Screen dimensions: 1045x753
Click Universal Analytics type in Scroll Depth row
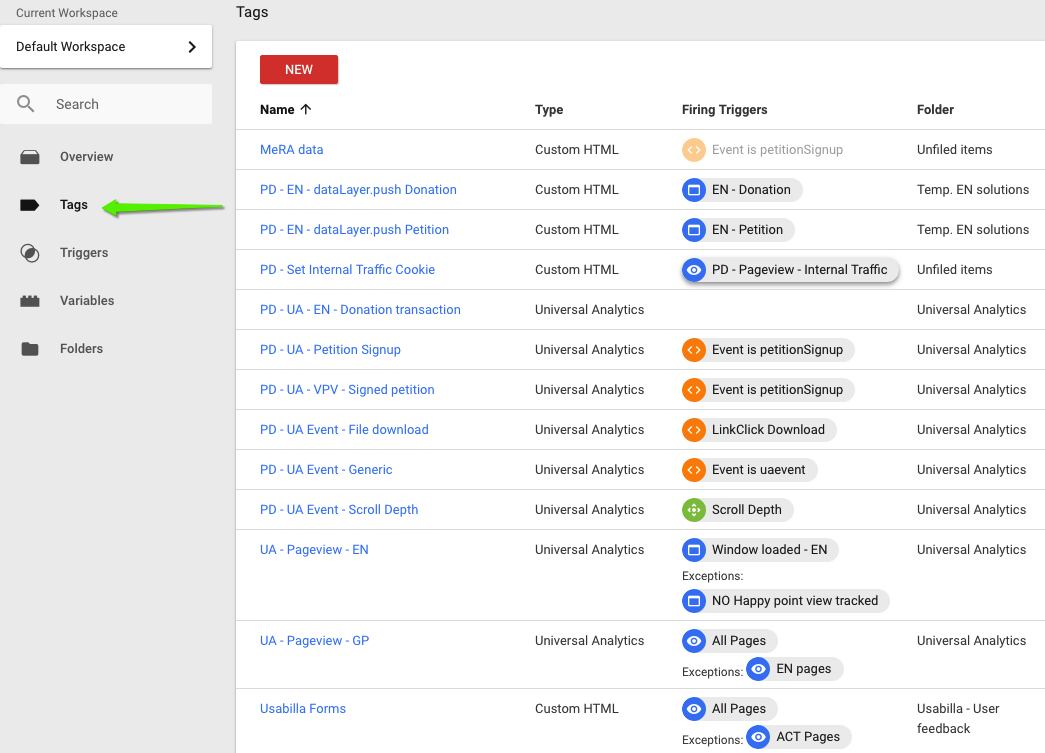coord(589,510)
